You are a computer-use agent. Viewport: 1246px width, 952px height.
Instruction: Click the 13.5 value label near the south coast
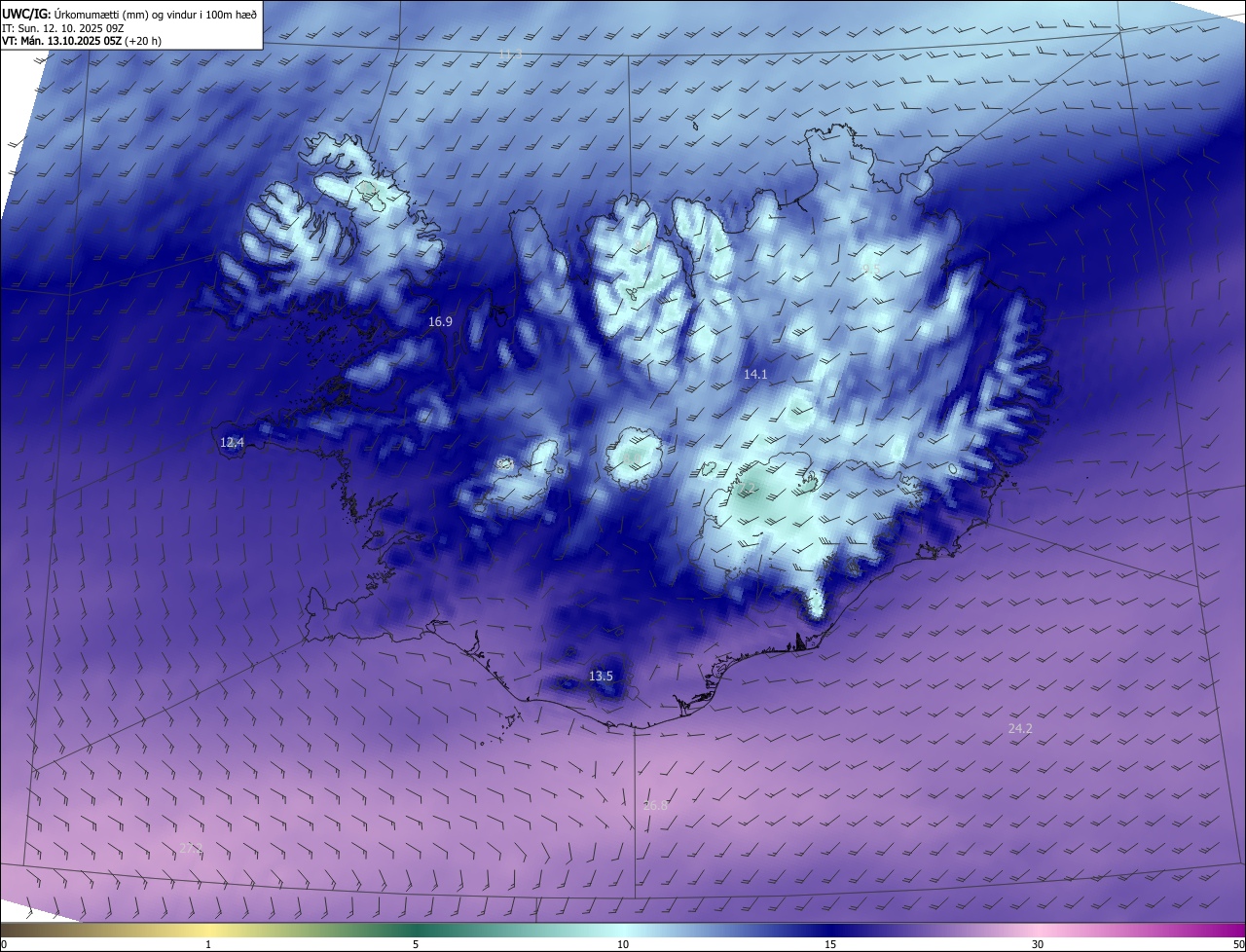601,676
